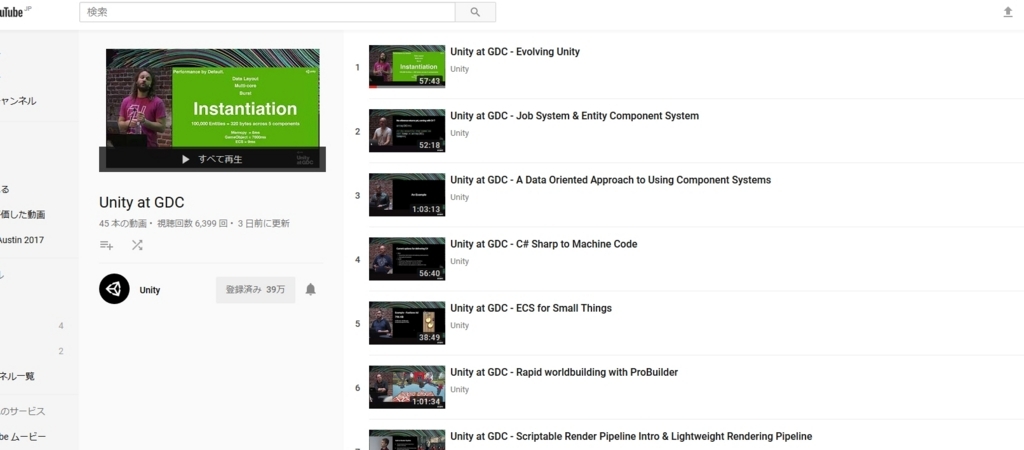This screenshot has width=1024, height=450.
Task: Play all videos with すべて再生
Action: (212, 159)
